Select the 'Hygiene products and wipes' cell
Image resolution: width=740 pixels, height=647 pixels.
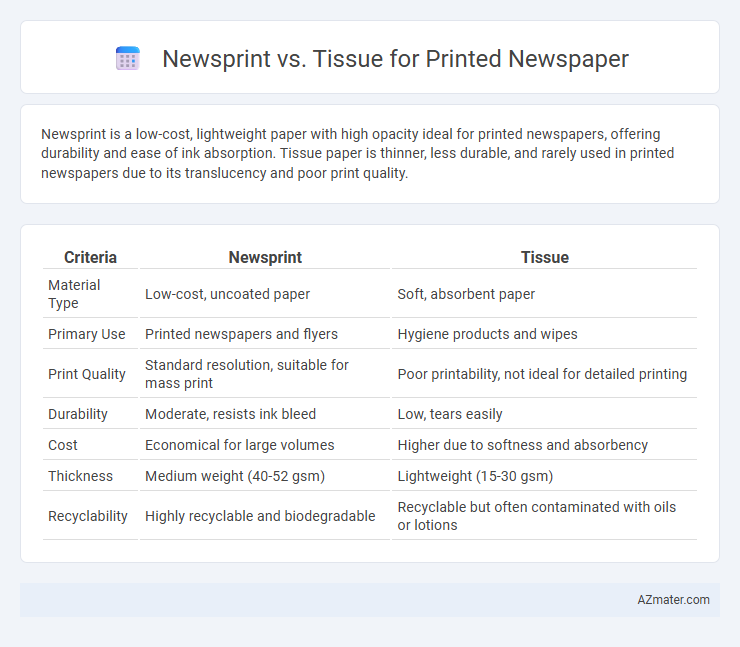(488, 334)
